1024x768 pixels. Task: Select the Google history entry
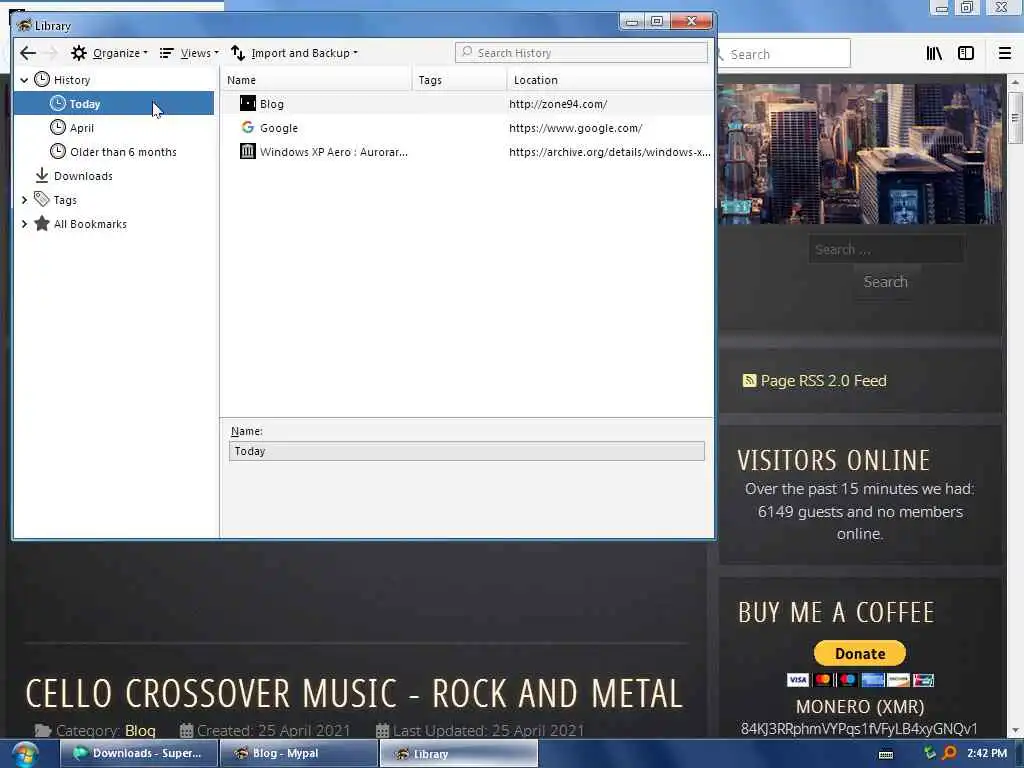point(466,128)
